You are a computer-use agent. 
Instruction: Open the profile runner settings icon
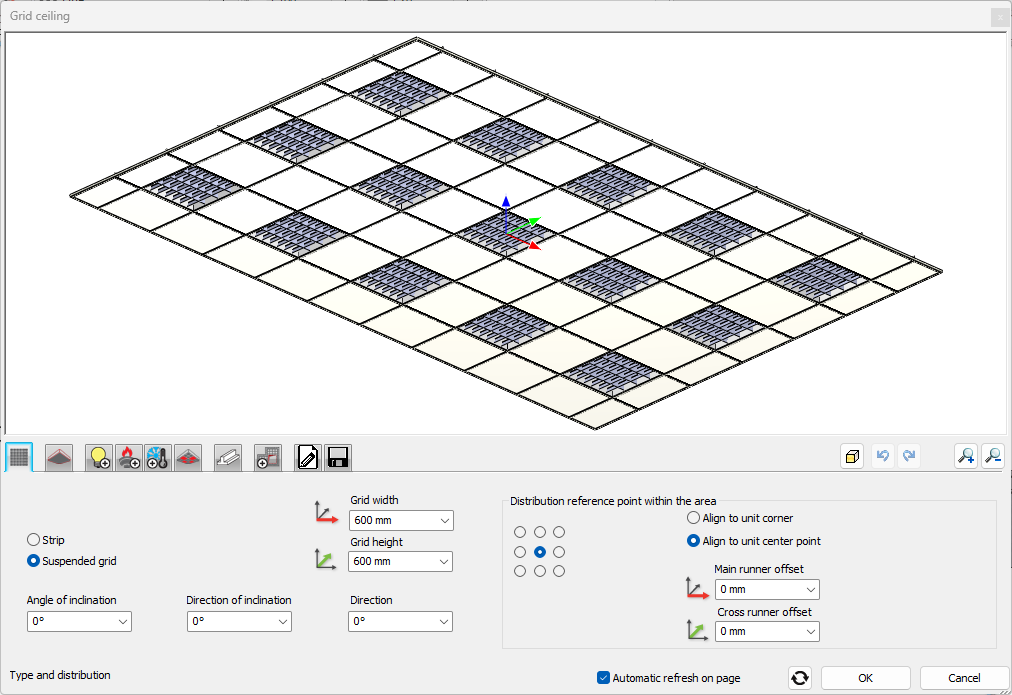click(228, 458)
